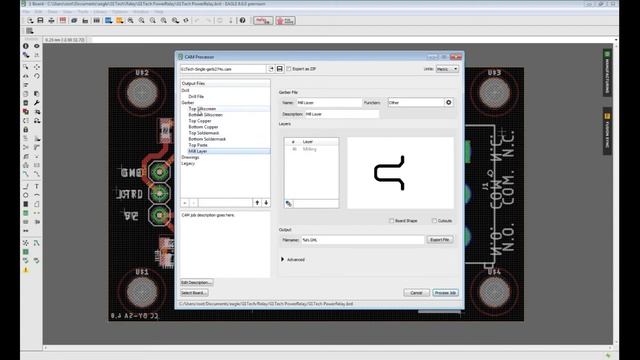Select Bottom Silkscreen output
Image resolution: width=640 pixels, height=360 pixels.
(x=205, y=115)
